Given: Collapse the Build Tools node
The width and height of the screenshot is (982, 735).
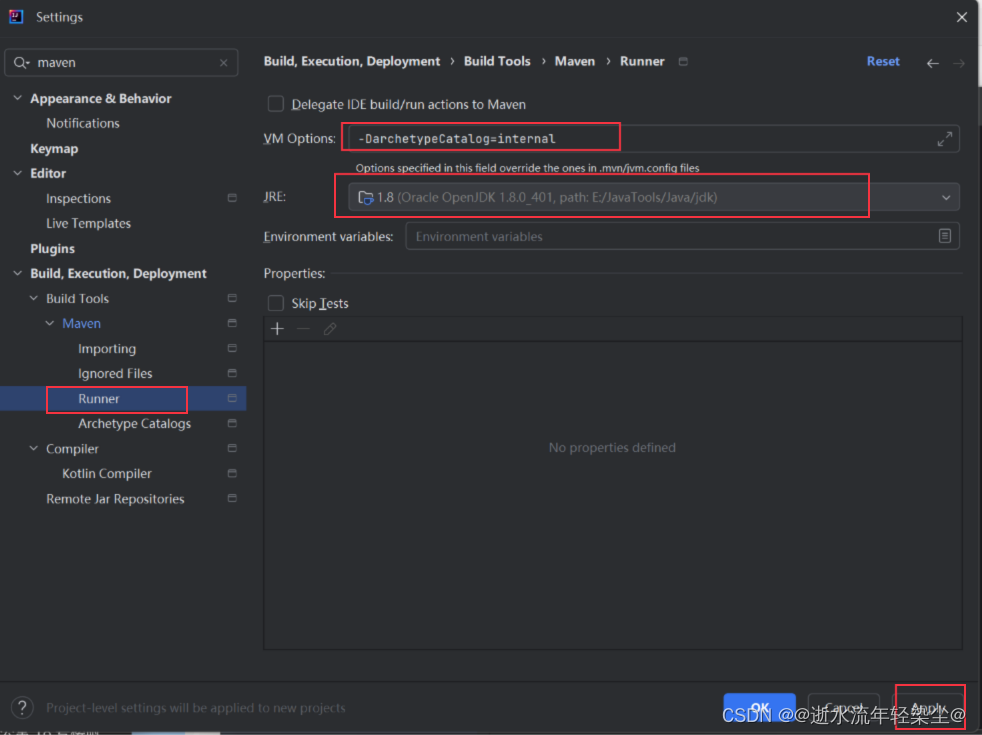Looking at the screenshot, I should (x=34, y=299).
